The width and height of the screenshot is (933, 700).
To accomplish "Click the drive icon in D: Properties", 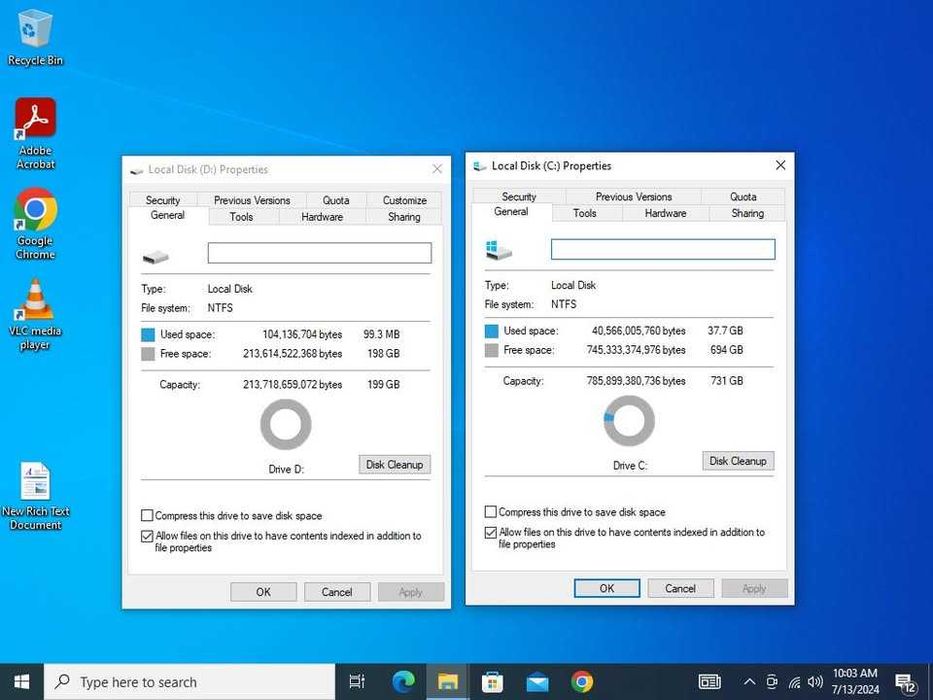I will pyautogui.click(x=155, y=257).
